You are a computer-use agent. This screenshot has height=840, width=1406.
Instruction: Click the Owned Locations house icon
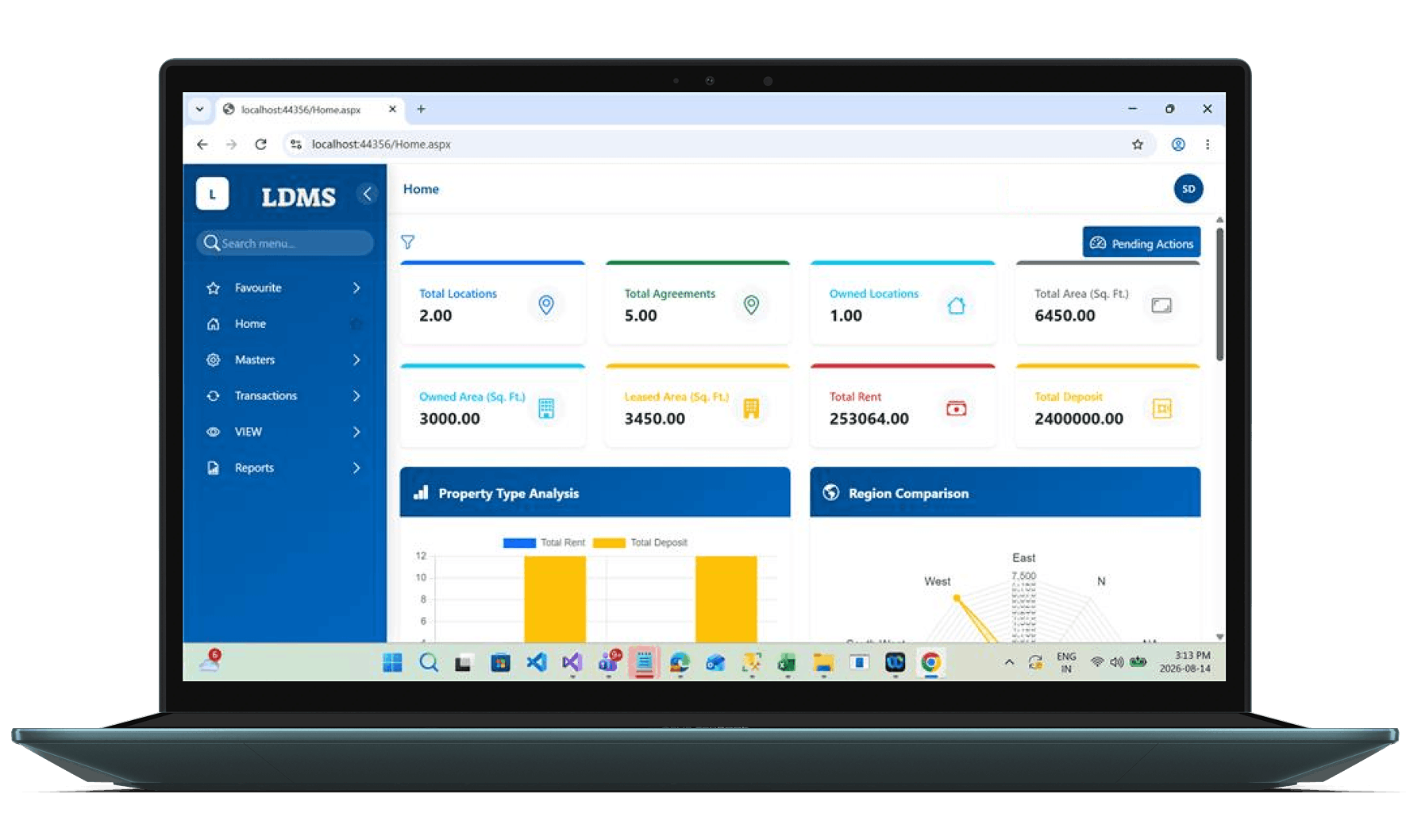(x=956, y=305)
